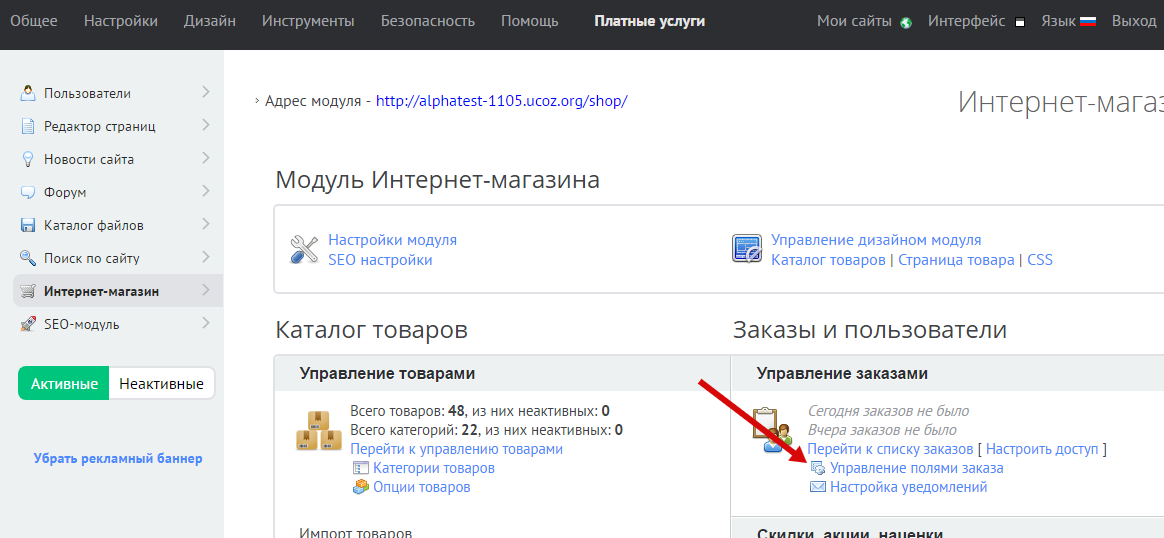The image size is (1164, 538).
Task: Click the envelope icon for notification settings
Action: tap(817, 487)
